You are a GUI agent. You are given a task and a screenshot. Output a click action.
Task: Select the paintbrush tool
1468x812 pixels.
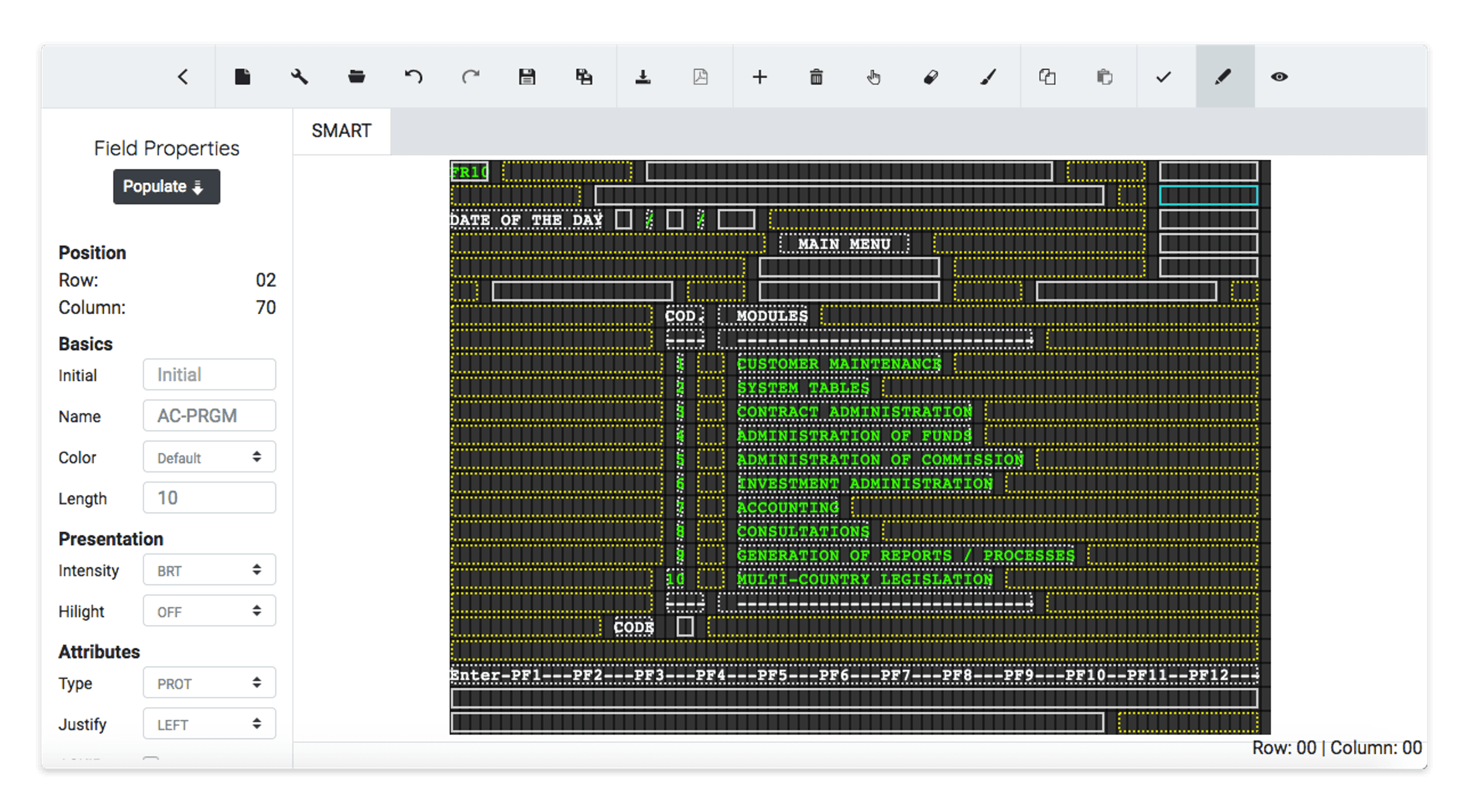(988, 77)
